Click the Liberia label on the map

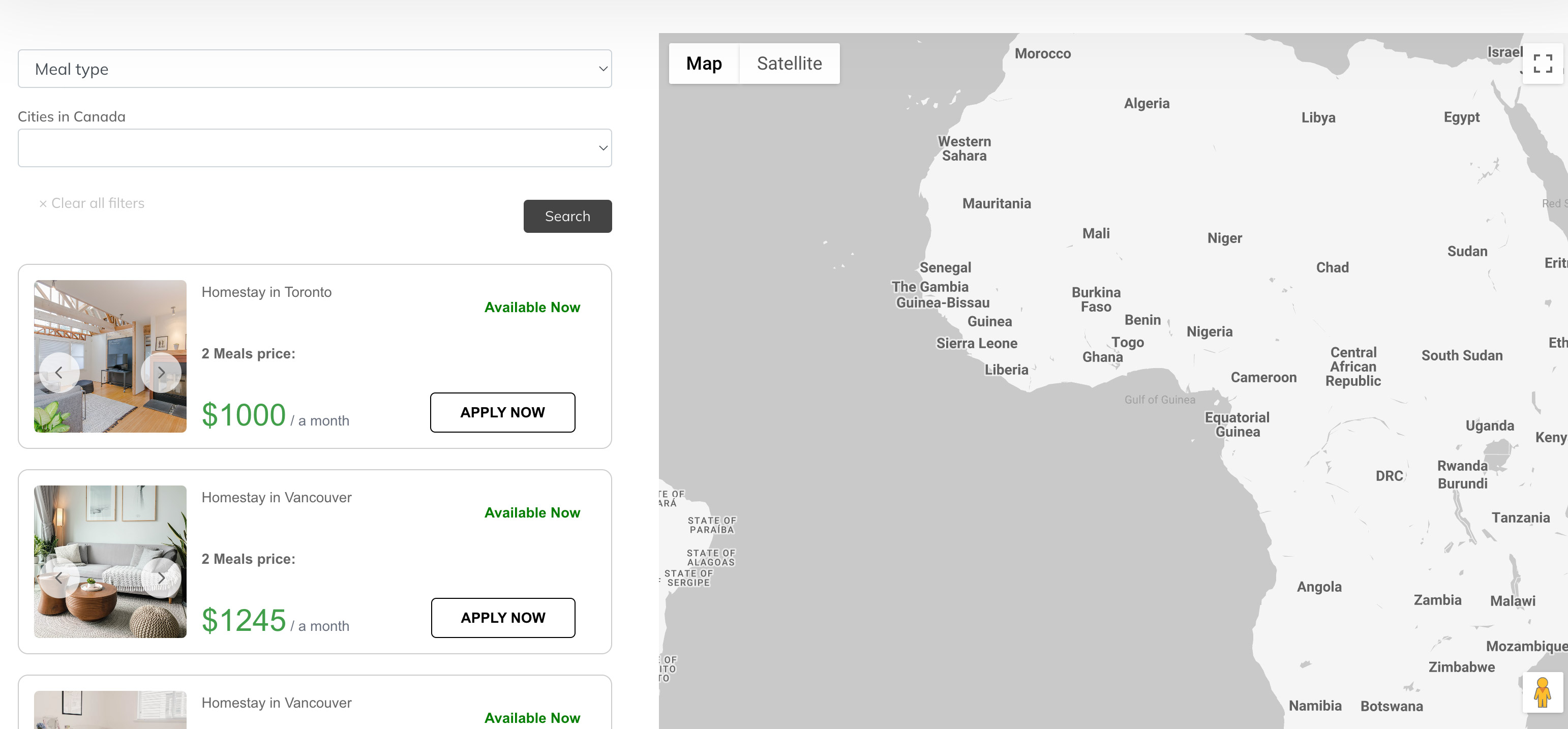click(x=1006, y=370)
